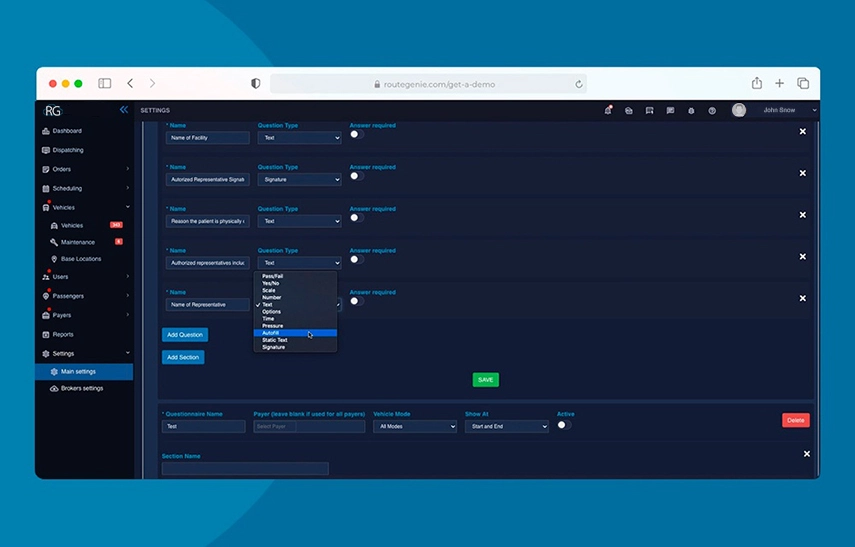This screenshot has height=547, width=855.
Task: Toggle Active switch for Test questionnaire
Action: point(564,425)
